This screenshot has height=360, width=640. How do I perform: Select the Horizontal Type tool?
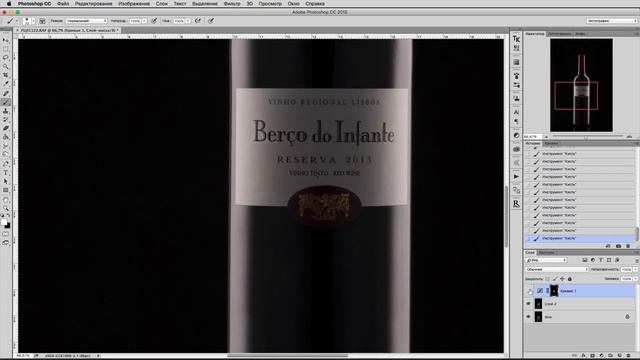(x=6, y=173)
